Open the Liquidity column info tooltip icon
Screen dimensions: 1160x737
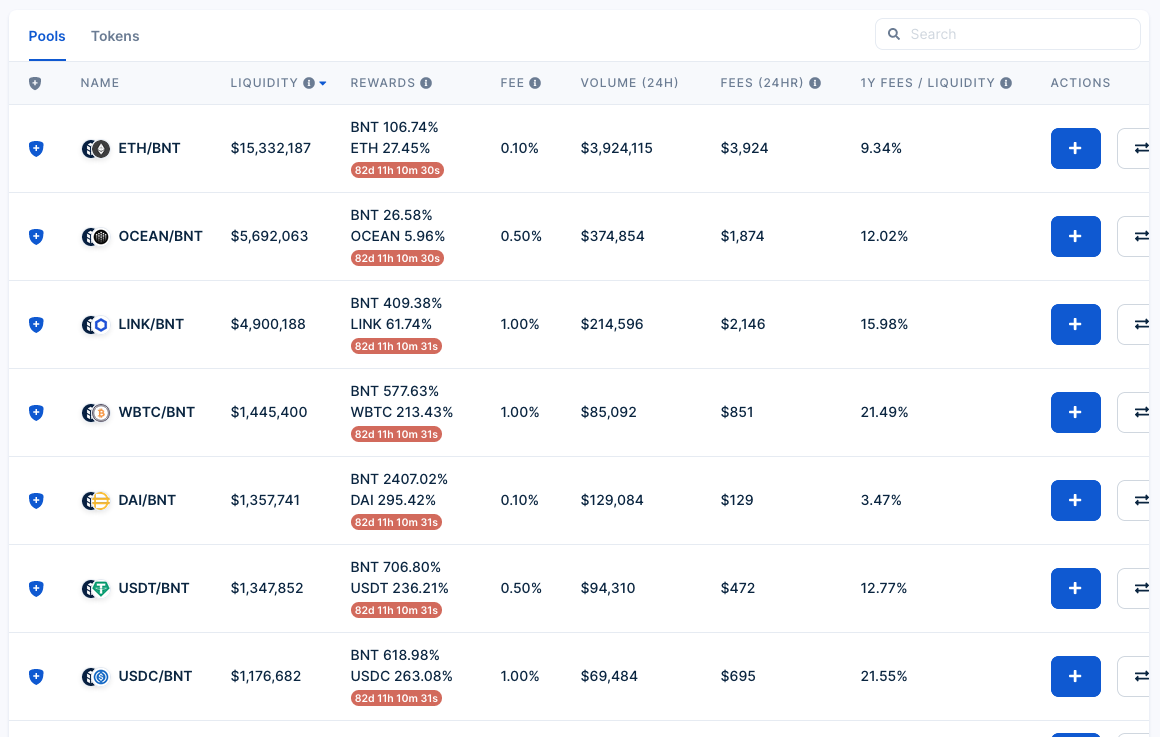tap(309, 83)
